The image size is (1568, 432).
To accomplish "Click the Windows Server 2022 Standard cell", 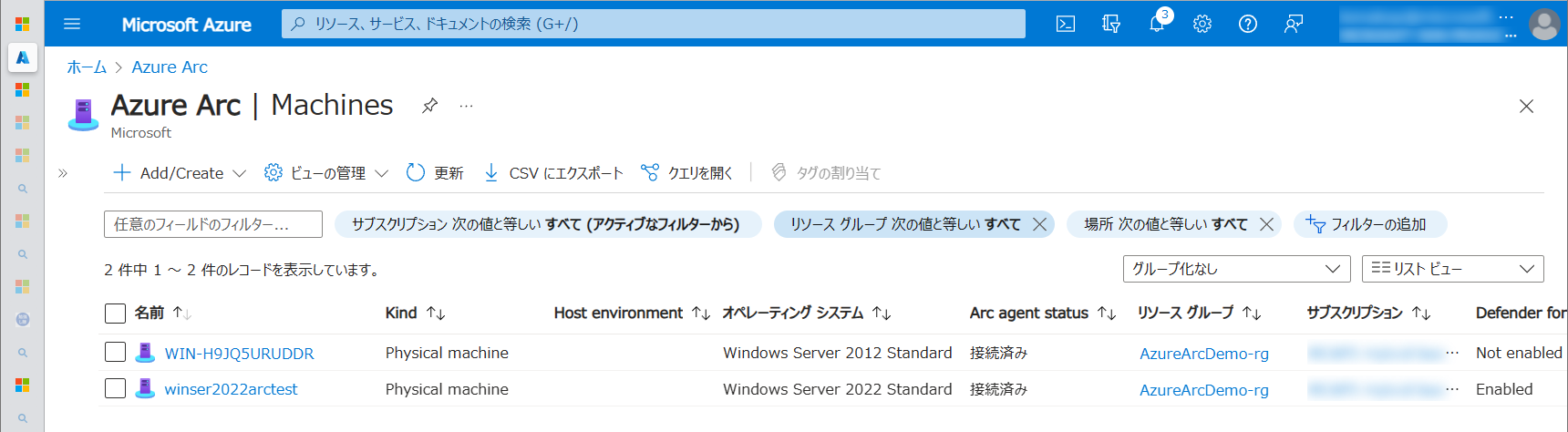I will [x=837, y=389].
